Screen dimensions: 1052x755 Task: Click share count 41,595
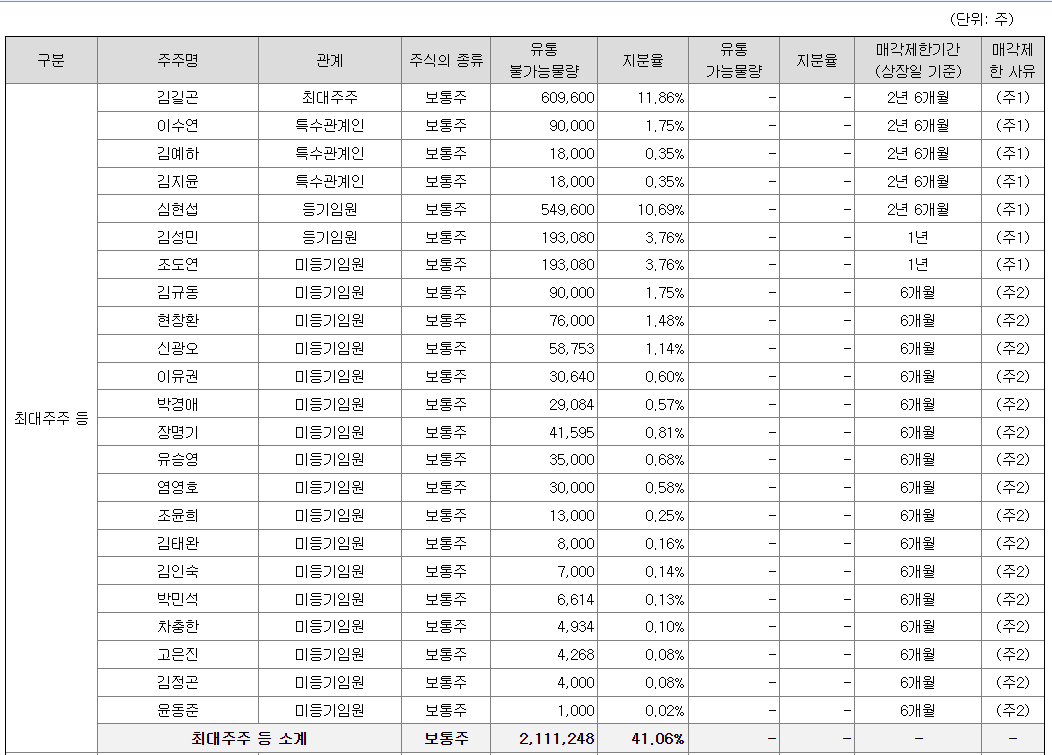[x=572, y=433]
